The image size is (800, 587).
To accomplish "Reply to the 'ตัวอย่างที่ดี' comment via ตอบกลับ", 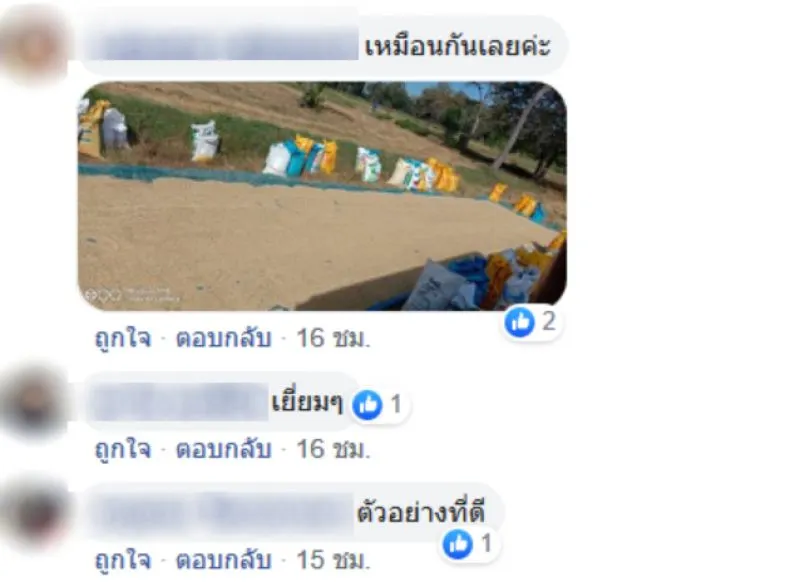I will click(x=223, y=560).
